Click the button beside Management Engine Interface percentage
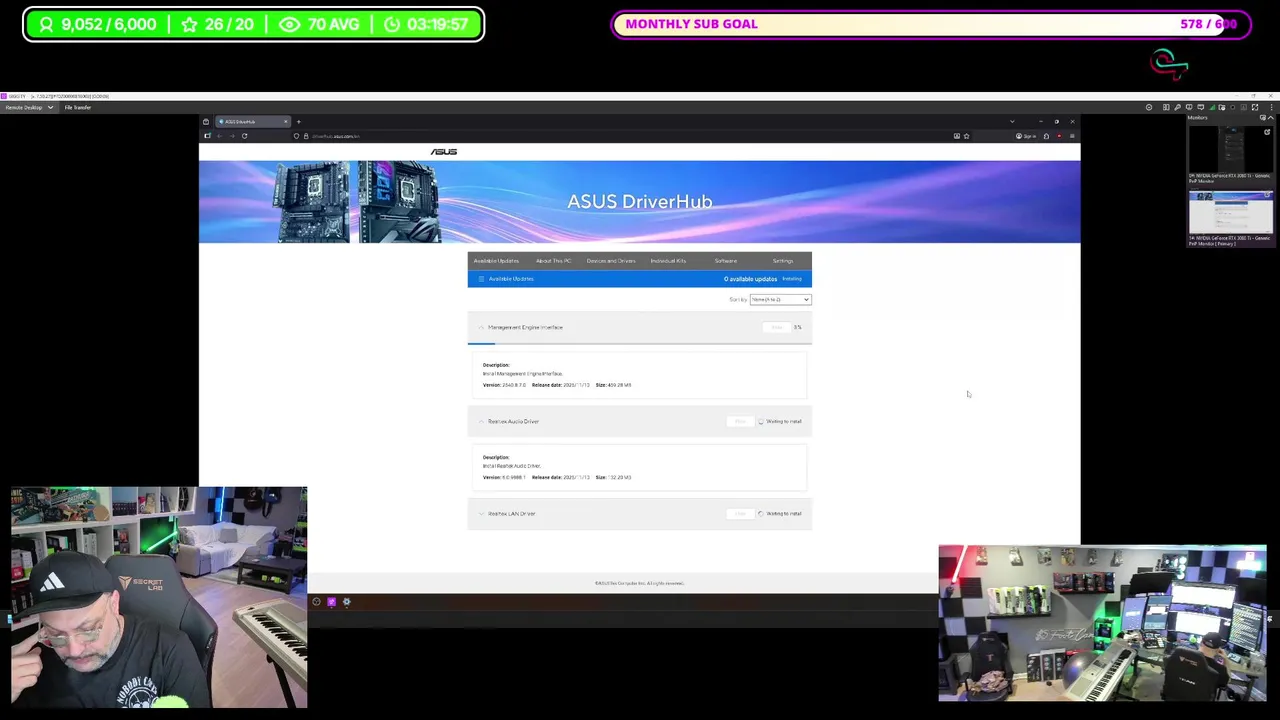Image resolution: width=1280 pixels, height=720 pixels. coord(776,327)
